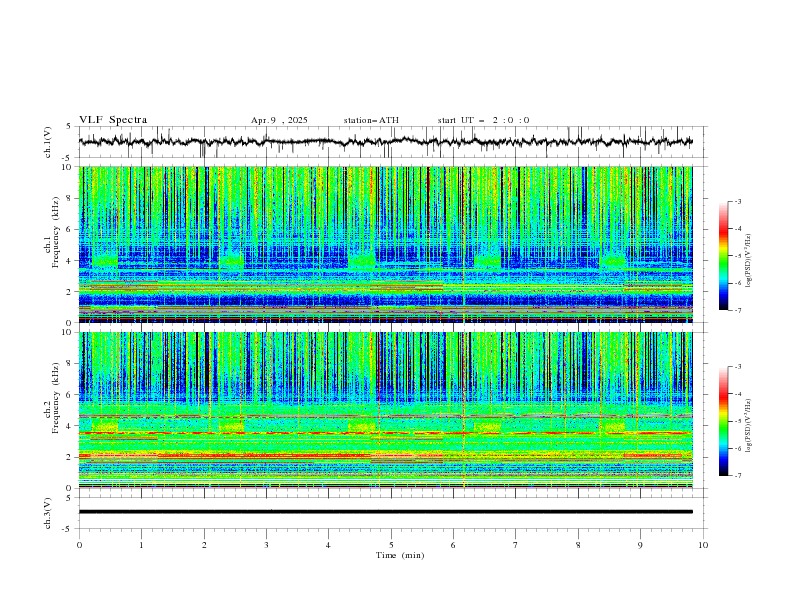This screenshot has height=612, width=792.
Task: Click inside the ch.2 spectrogram panel
Action: click(x=385, y=410)
